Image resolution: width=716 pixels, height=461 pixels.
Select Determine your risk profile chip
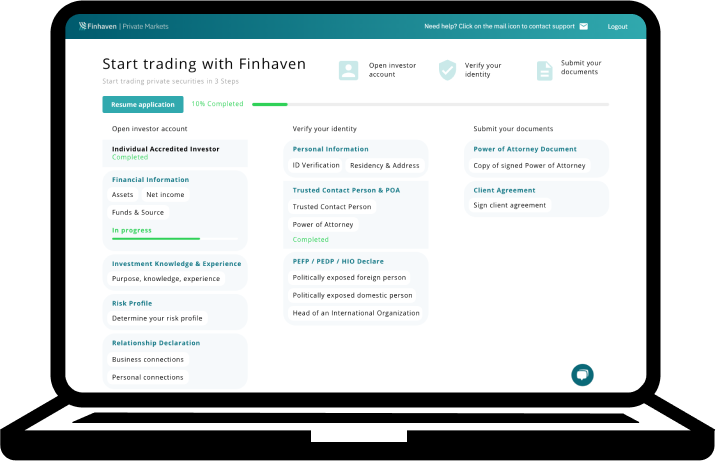tap(157, 318)
